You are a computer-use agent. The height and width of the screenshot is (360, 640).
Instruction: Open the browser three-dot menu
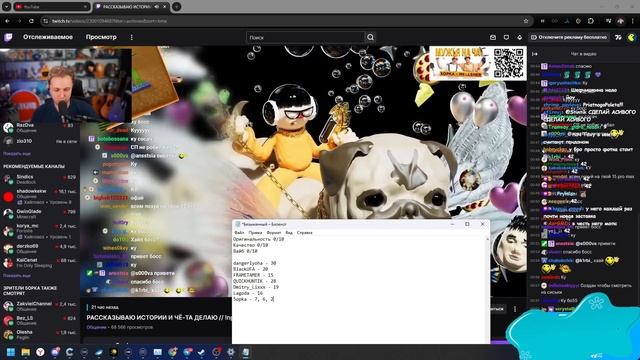coord(633,21)
